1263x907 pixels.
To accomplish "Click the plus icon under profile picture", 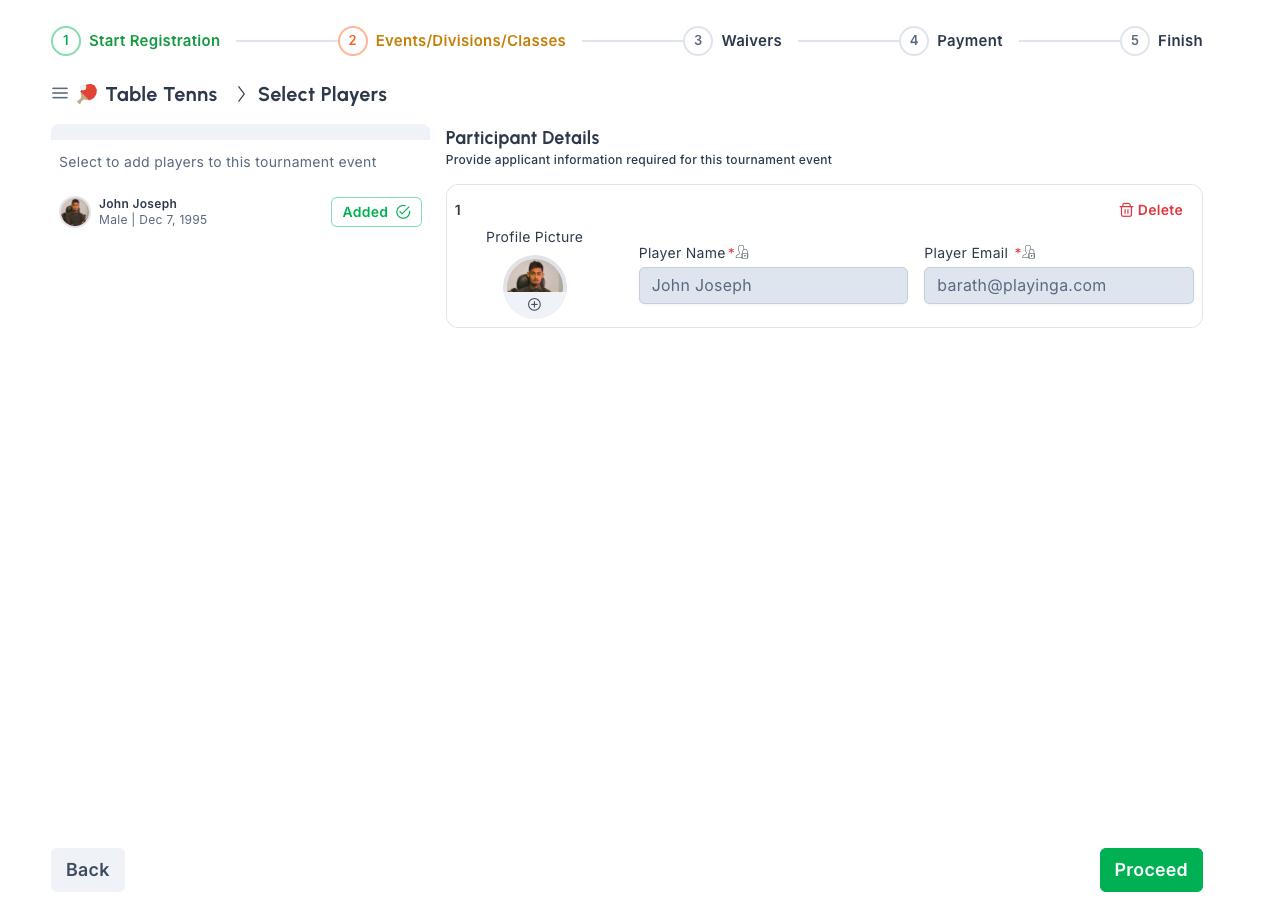I will (x=534, y=305).
